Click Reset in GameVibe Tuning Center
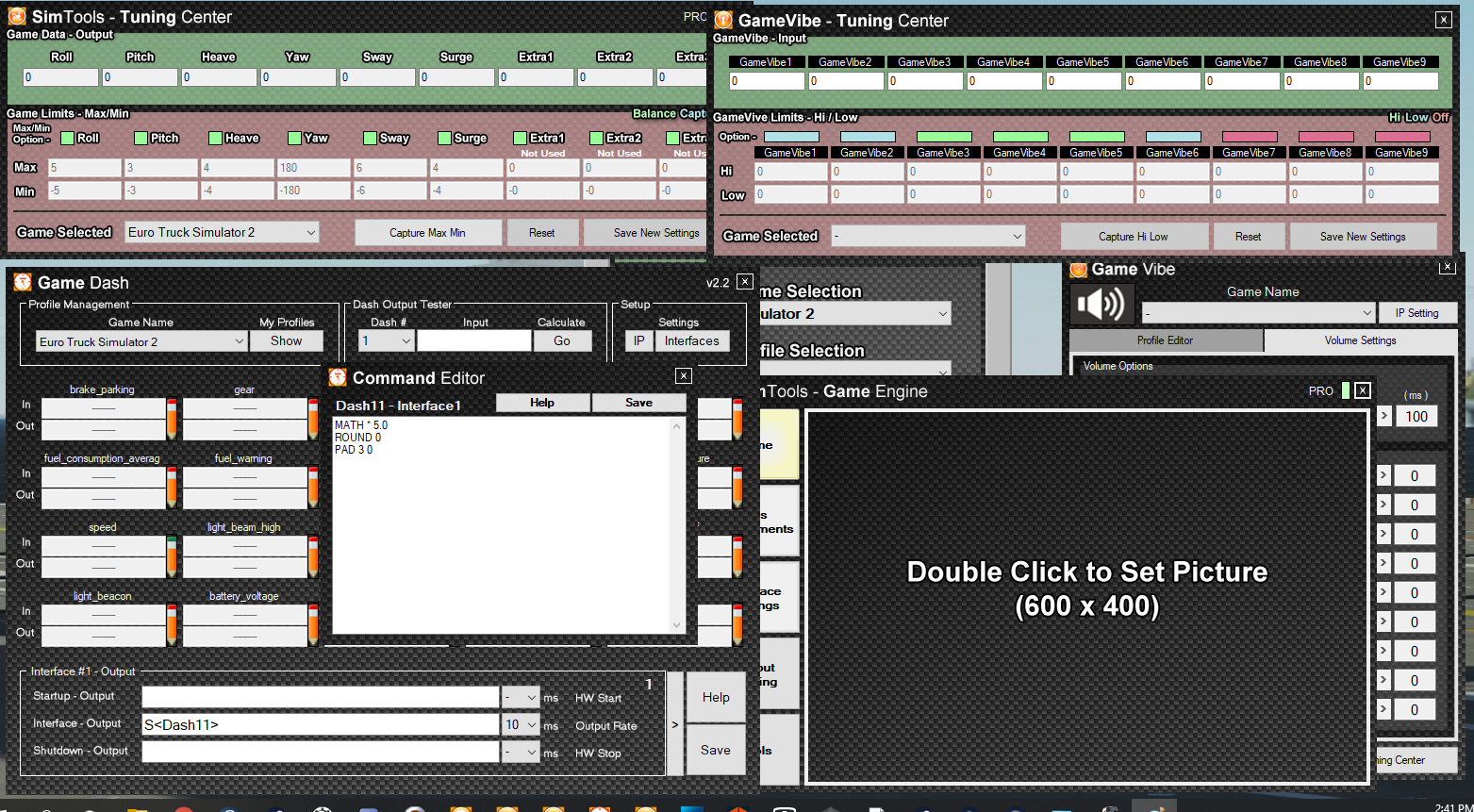This screenshot has width=1474, height=812. click(1249, 237)
